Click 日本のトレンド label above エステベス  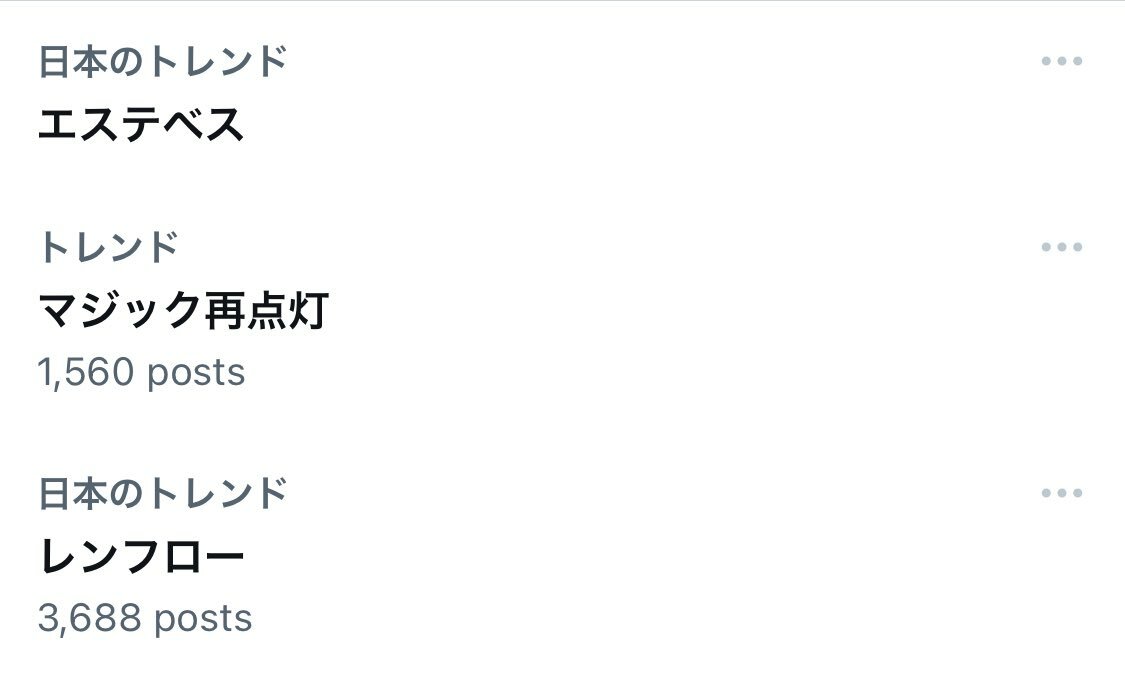pyautogui.click(x=163, y=62)
